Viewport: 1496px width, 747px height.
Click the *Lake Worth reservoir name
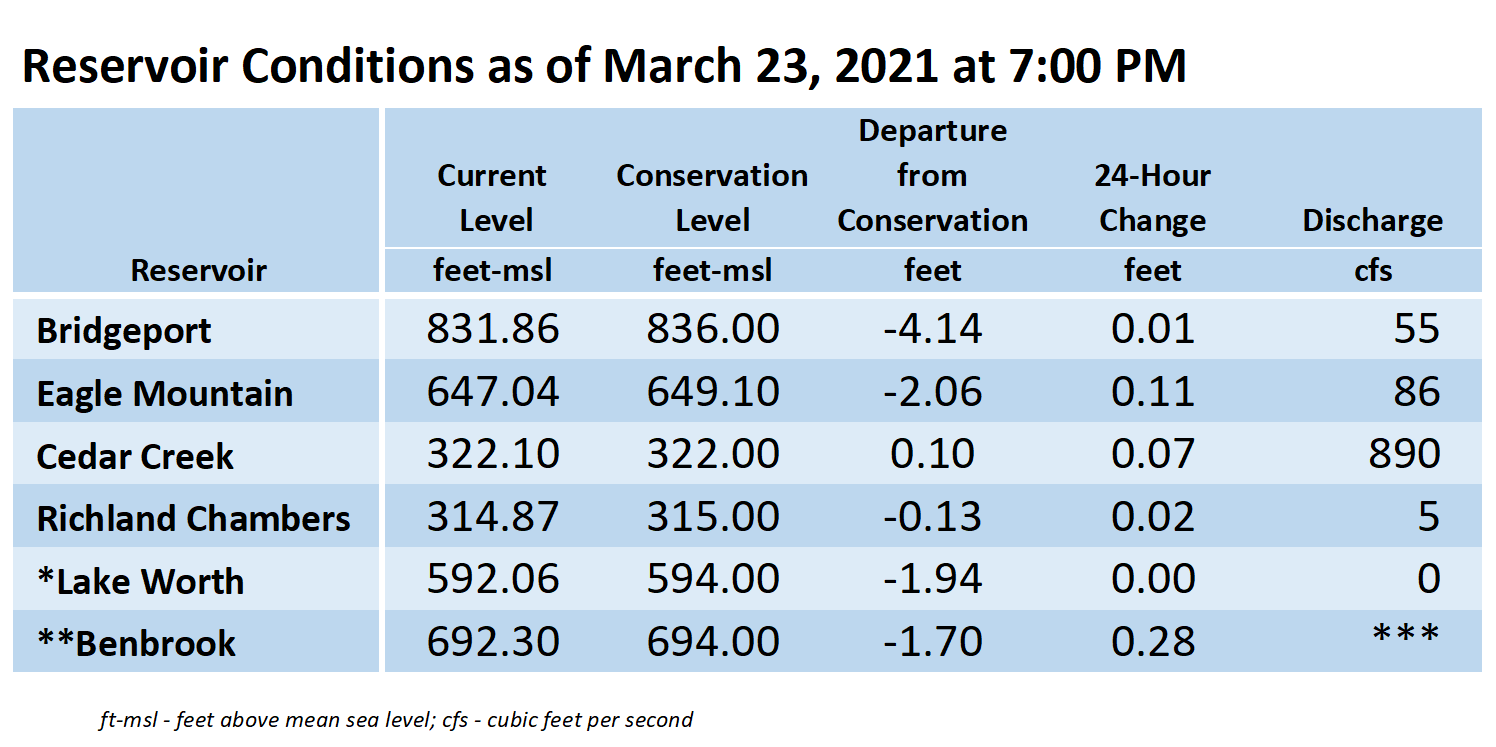[140, 581]
